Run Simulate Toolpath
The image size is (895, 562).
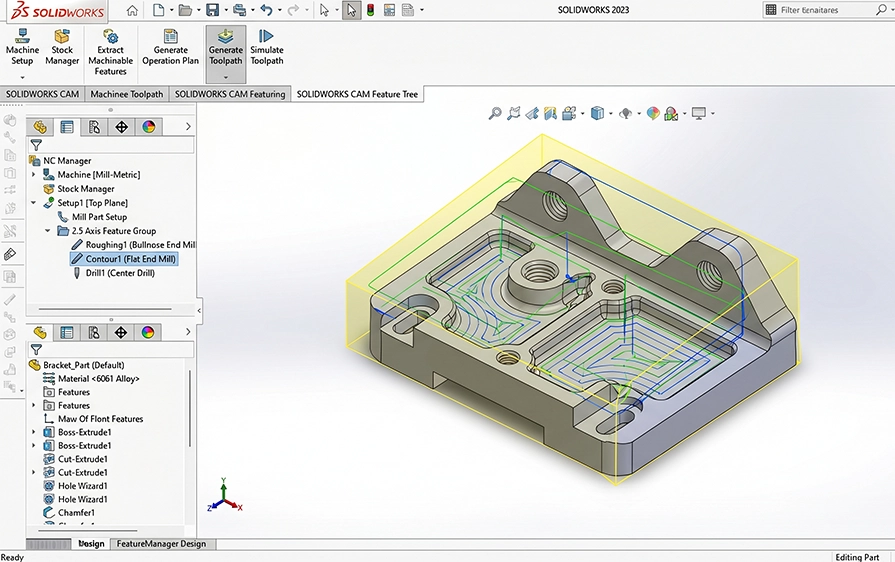[x=267, y=48]
